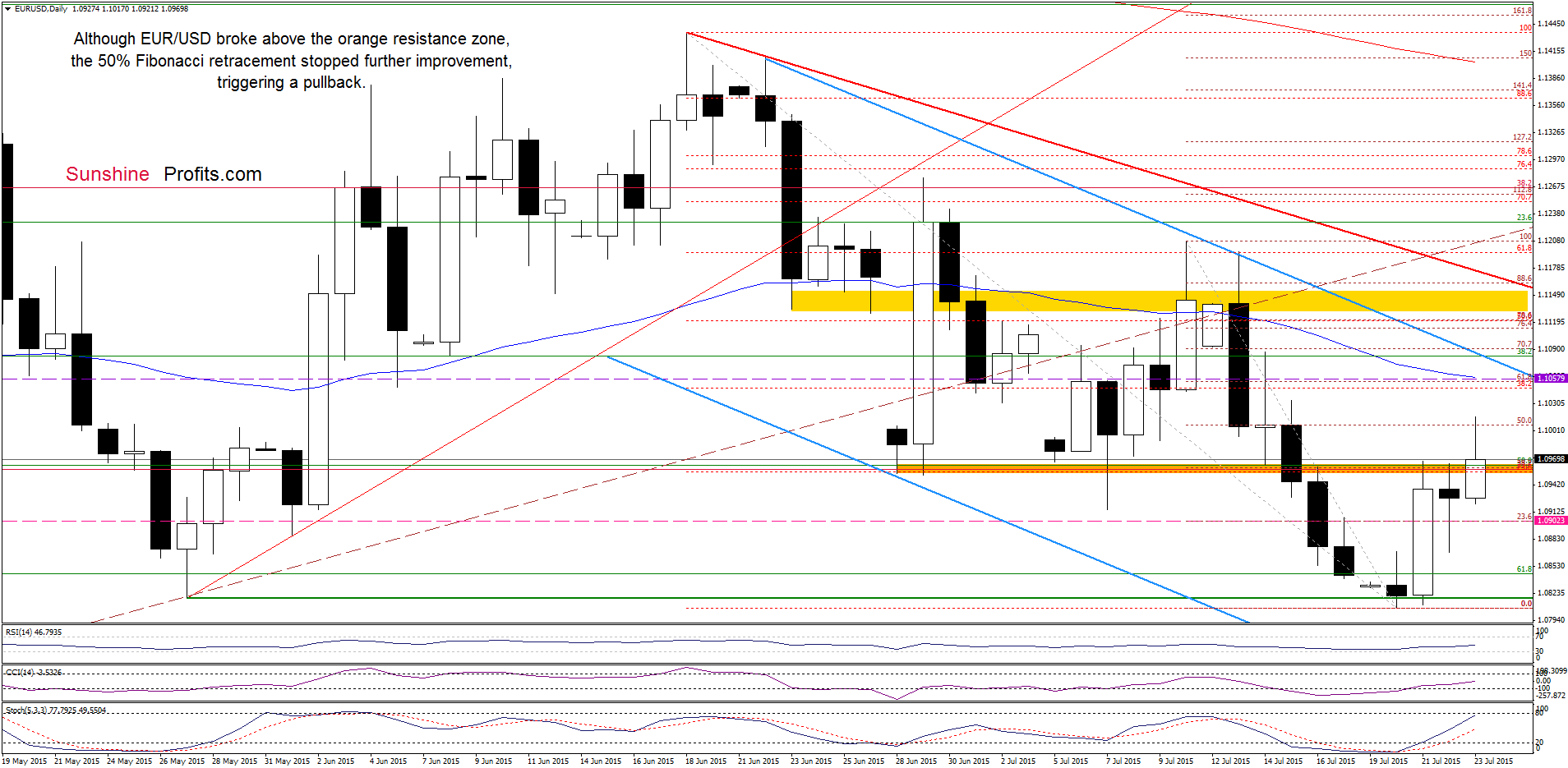The height and width of the screenshot is (768, 1568).
Task: Click the 1.10900 price axis label
Action: click(1551, 349)
